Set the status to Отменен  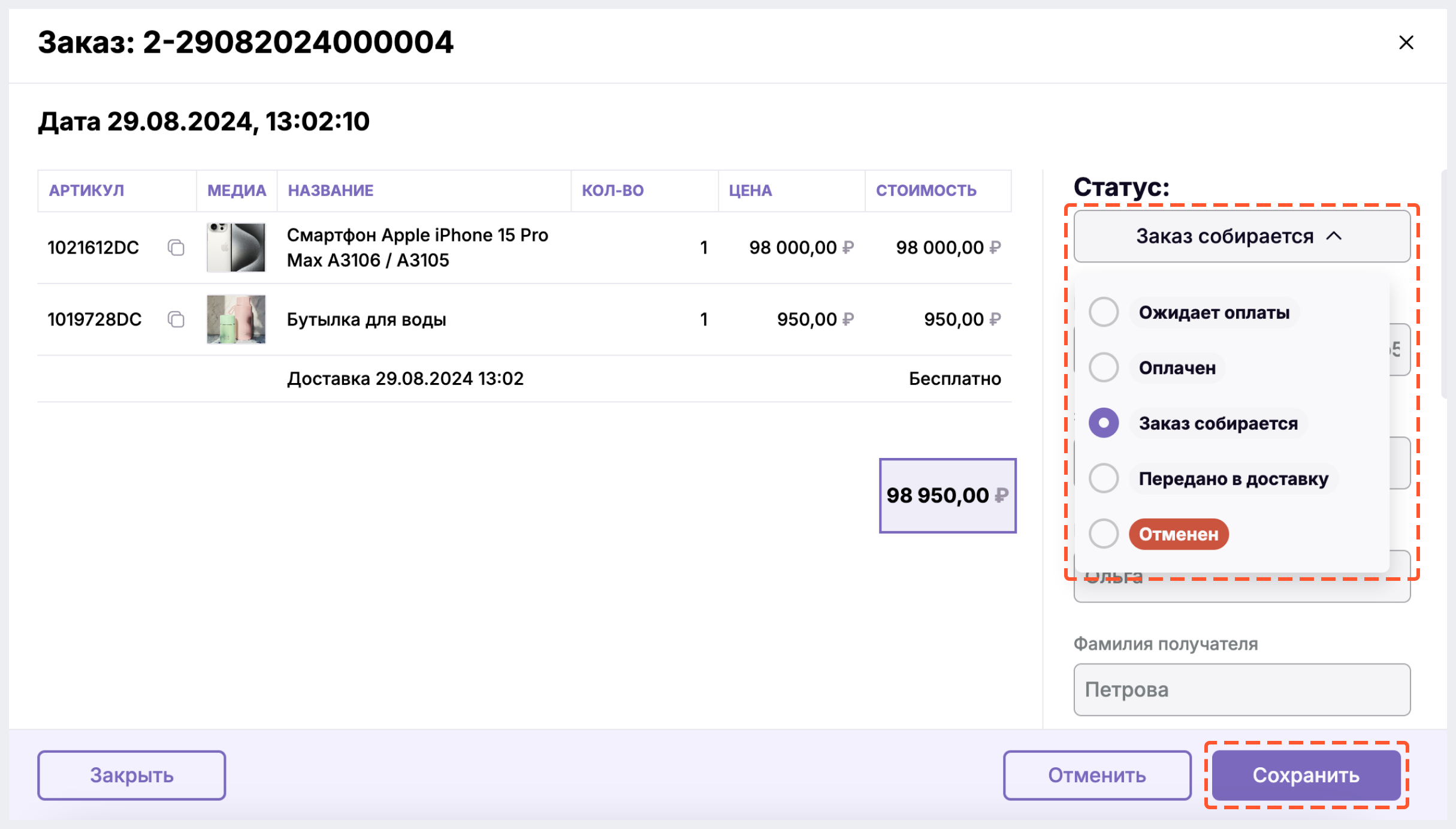pos(1104,533)
